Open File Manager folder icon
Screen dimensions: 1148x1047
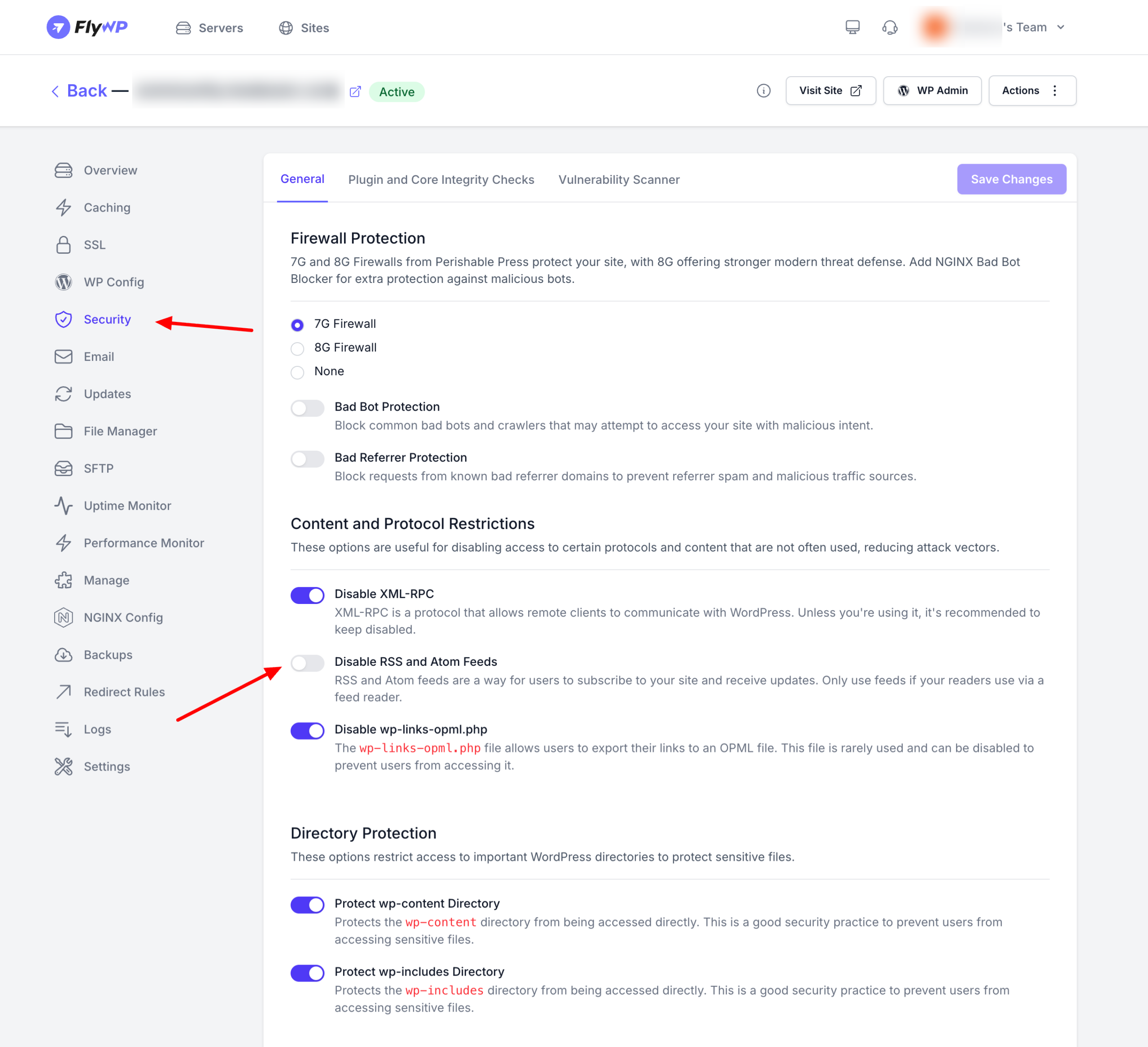63,431
